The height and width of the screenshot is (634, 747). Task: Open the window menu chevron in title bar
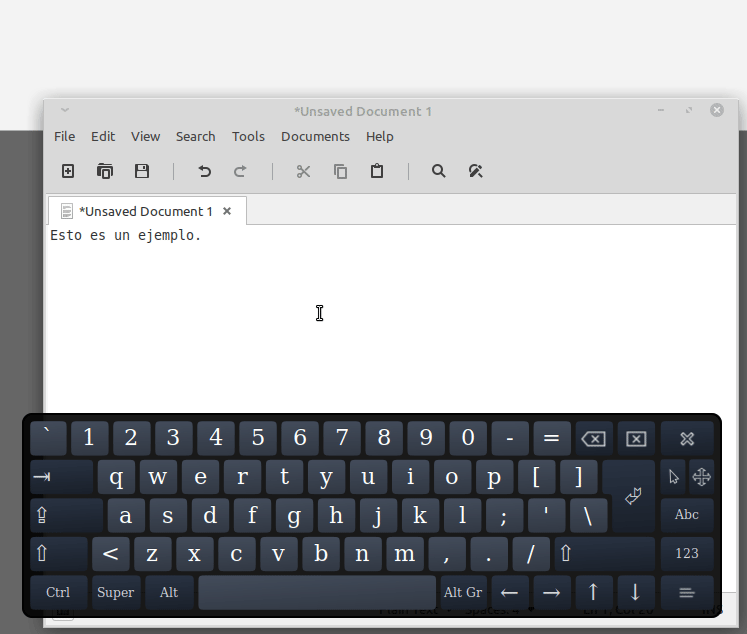click(65, 110)
